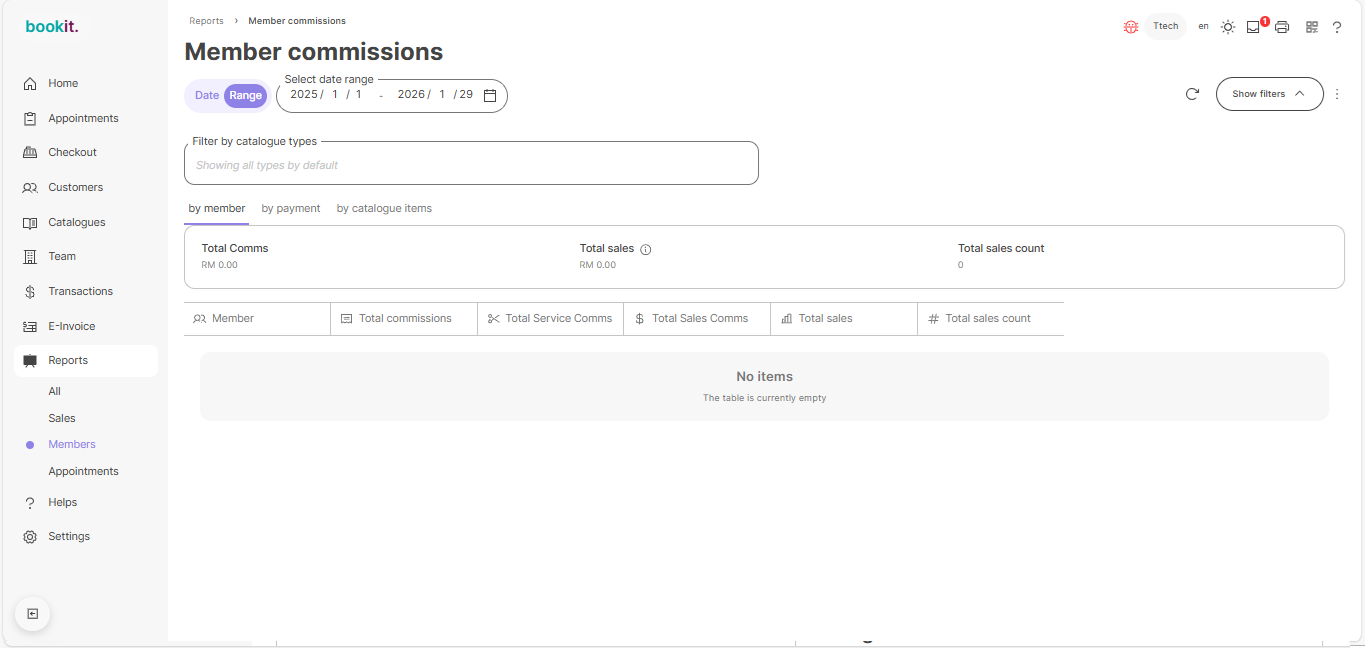Open Filter by catalogue types dropdown
1365x648 pixels.
pos(471,165)
